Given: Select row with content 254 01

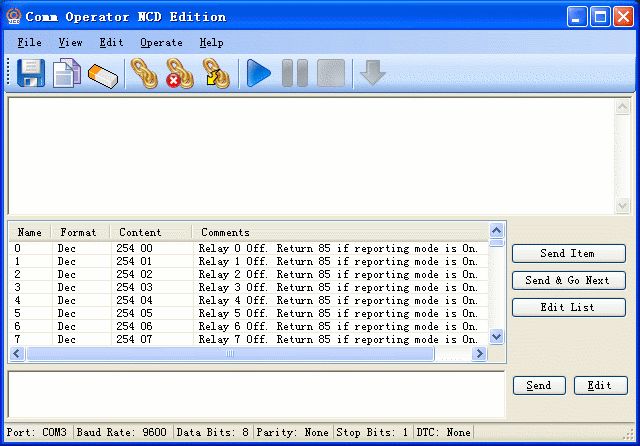Looking at the screenshot, I should pyautogui.click(x=249, y=262).
